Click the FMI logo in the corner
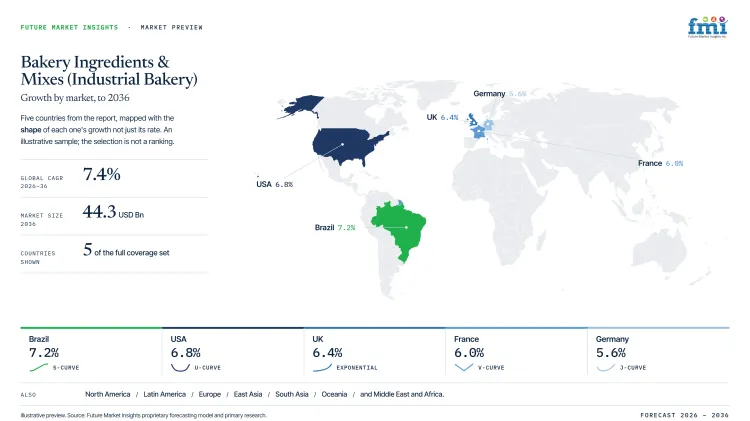Image resolution: width=750 pixels, height=421 pixels. pyautogui.click(x=707, y=27)
